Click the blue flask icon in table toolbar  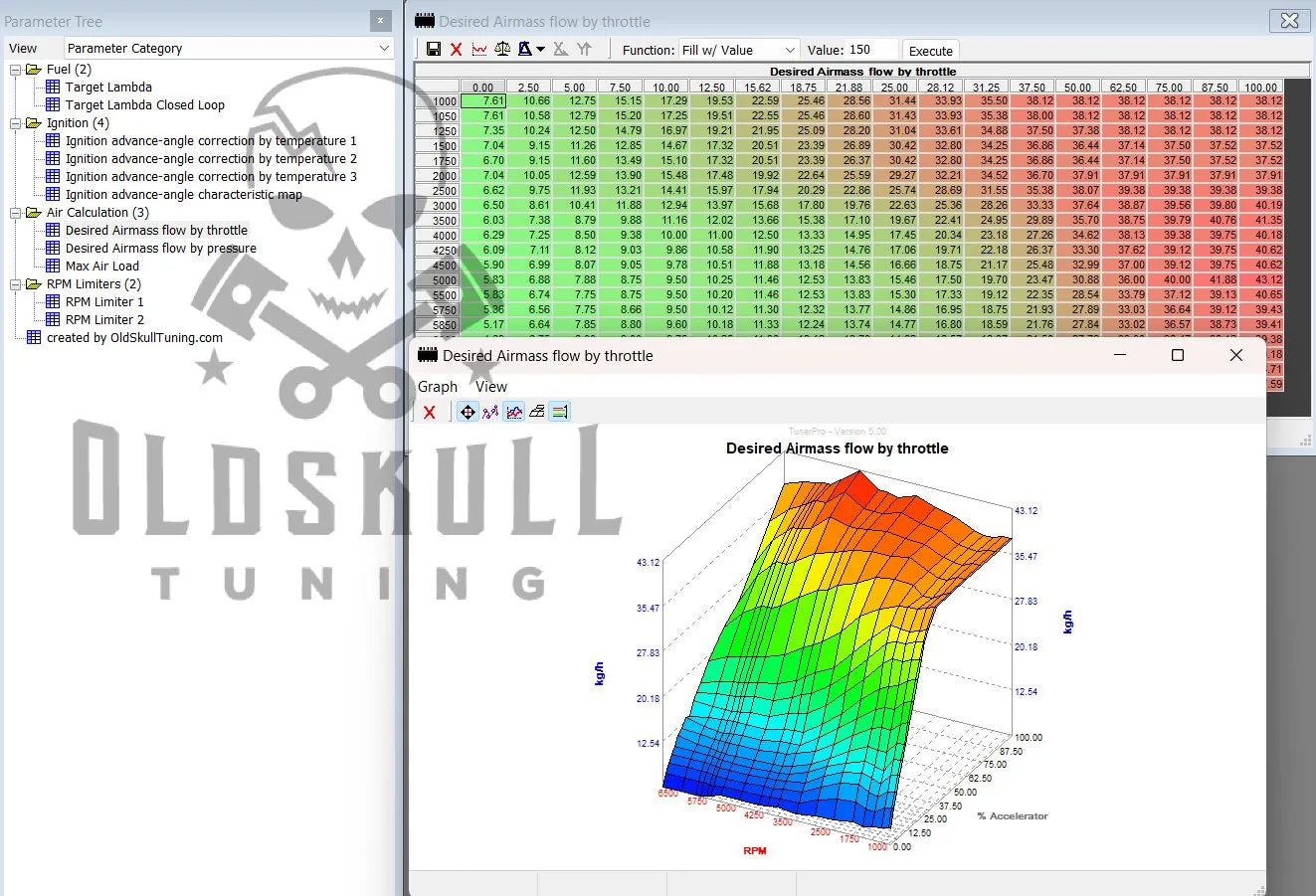click(x=525, y=49)
